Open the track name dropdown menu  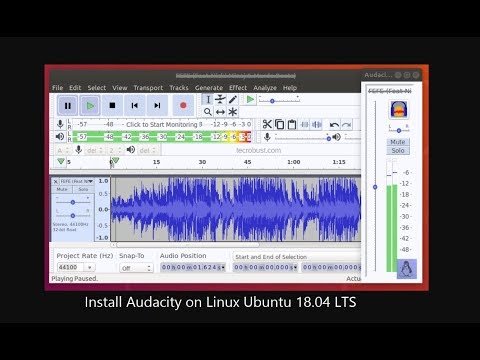click(x=77, y=181)
